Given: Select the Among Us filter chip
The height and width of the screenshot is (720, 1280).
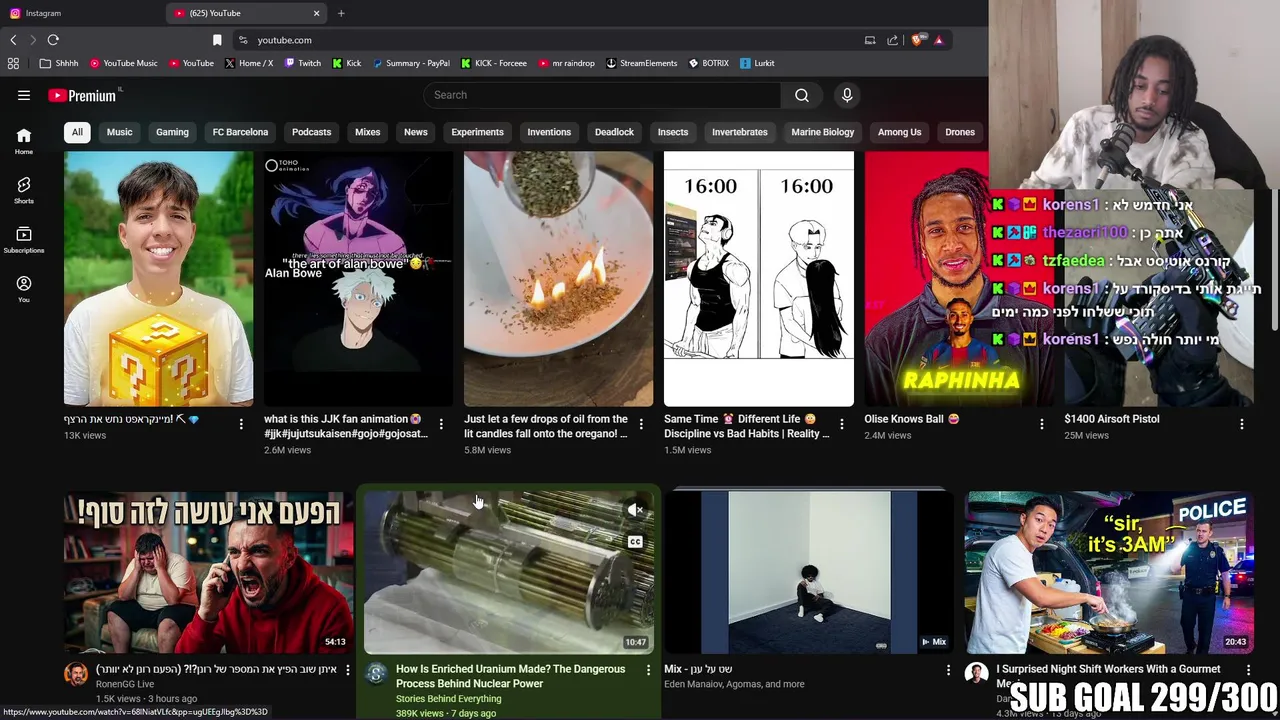Looking at the screenshot, I should (899, 132).
